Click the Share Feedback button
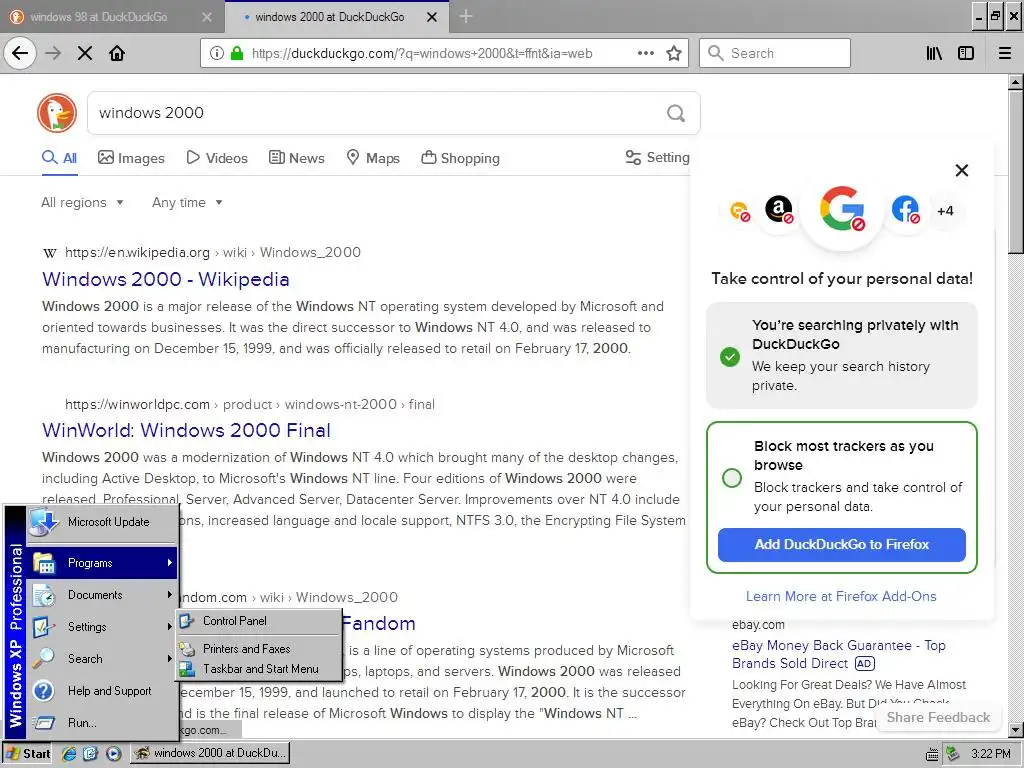 [x=938, y=718]
